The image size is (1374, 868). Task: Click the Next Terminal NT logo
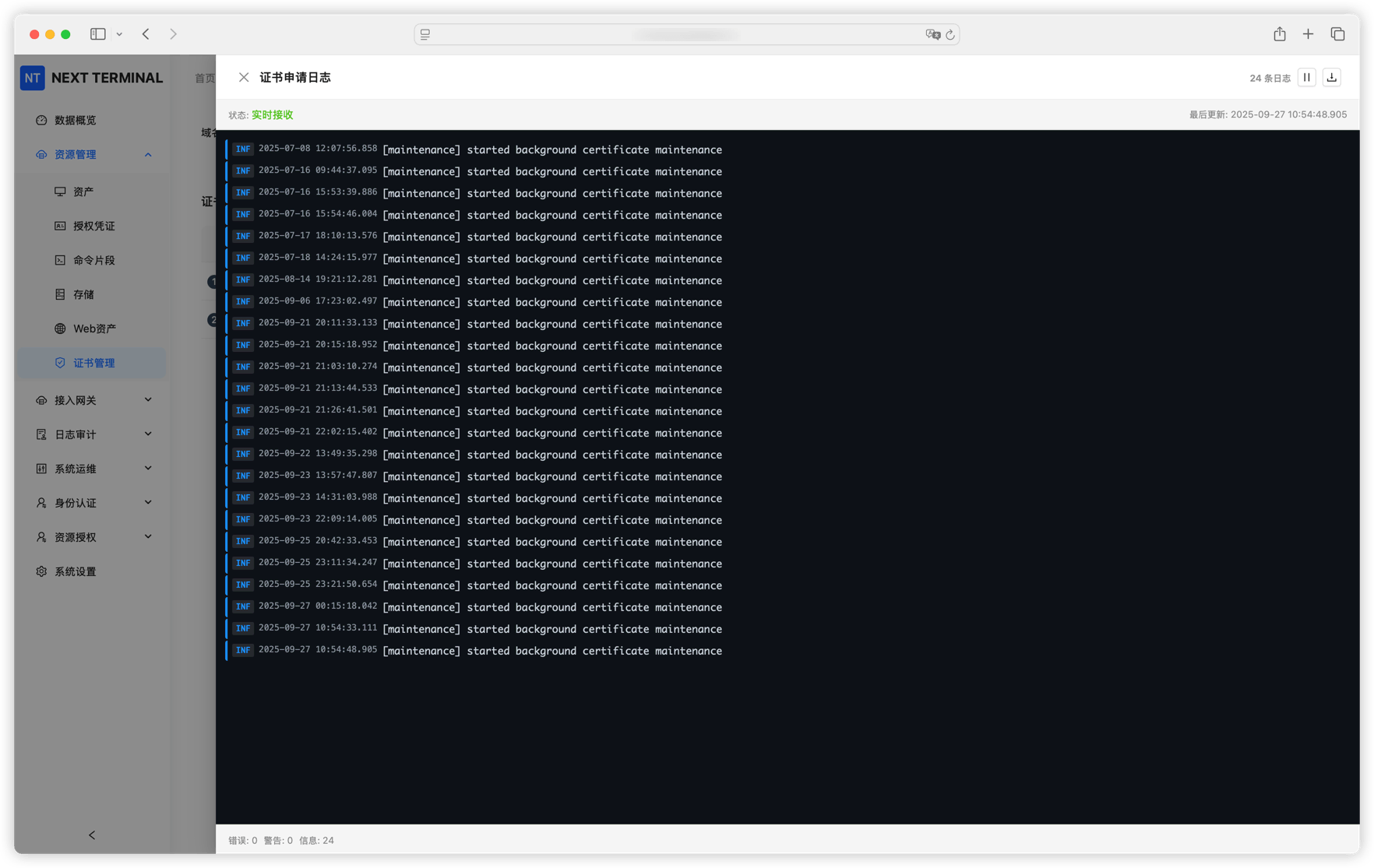coord(32,78)
